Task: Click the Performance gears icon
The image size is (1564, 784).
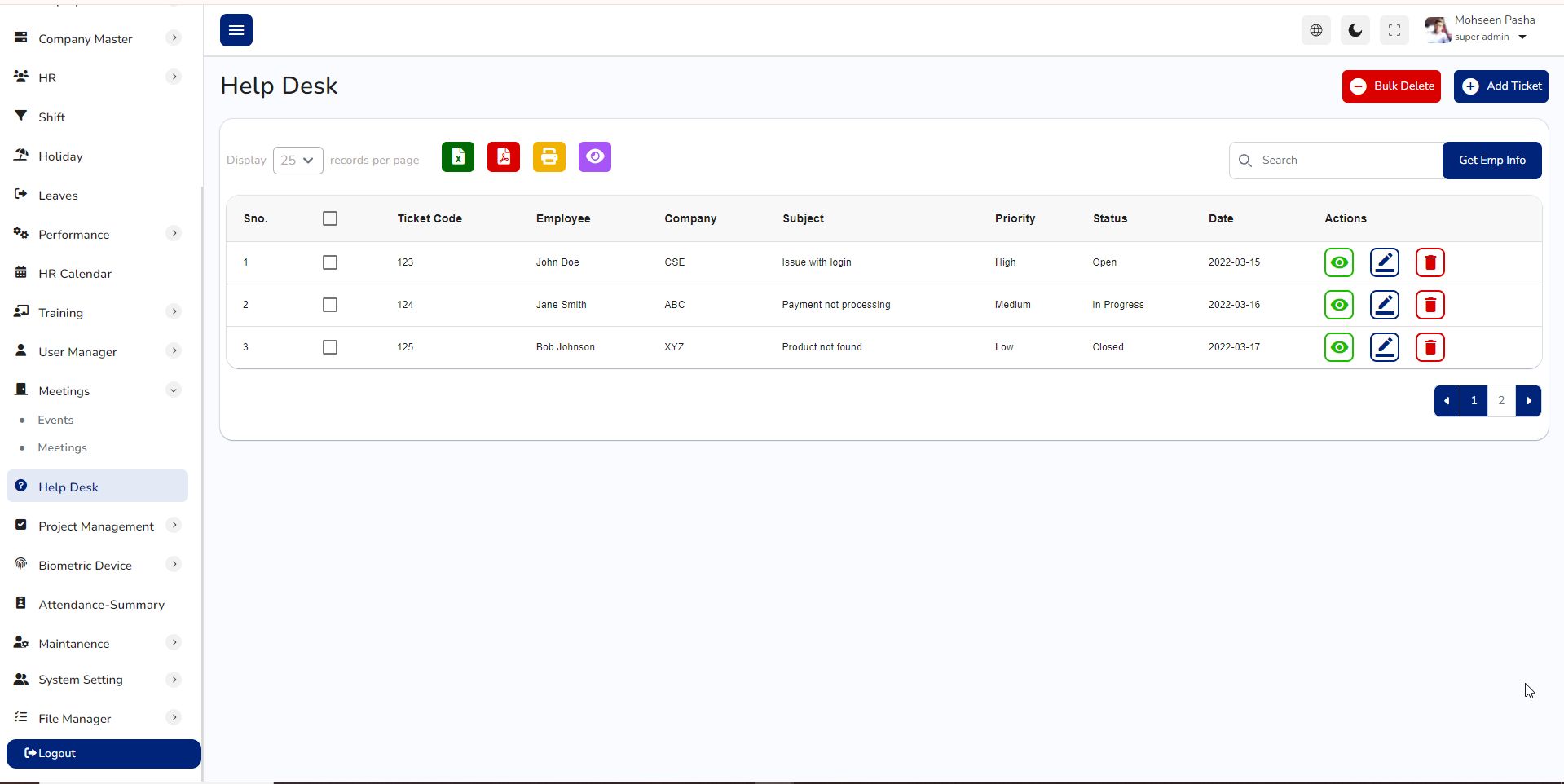Action: pos(21,233)
